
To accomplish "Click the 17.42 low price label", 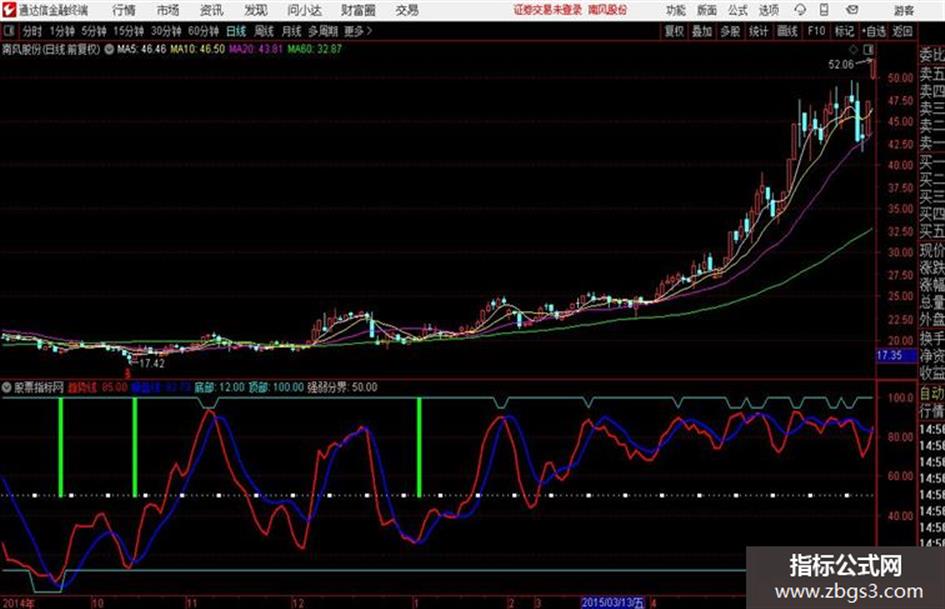I will point(152,364).
